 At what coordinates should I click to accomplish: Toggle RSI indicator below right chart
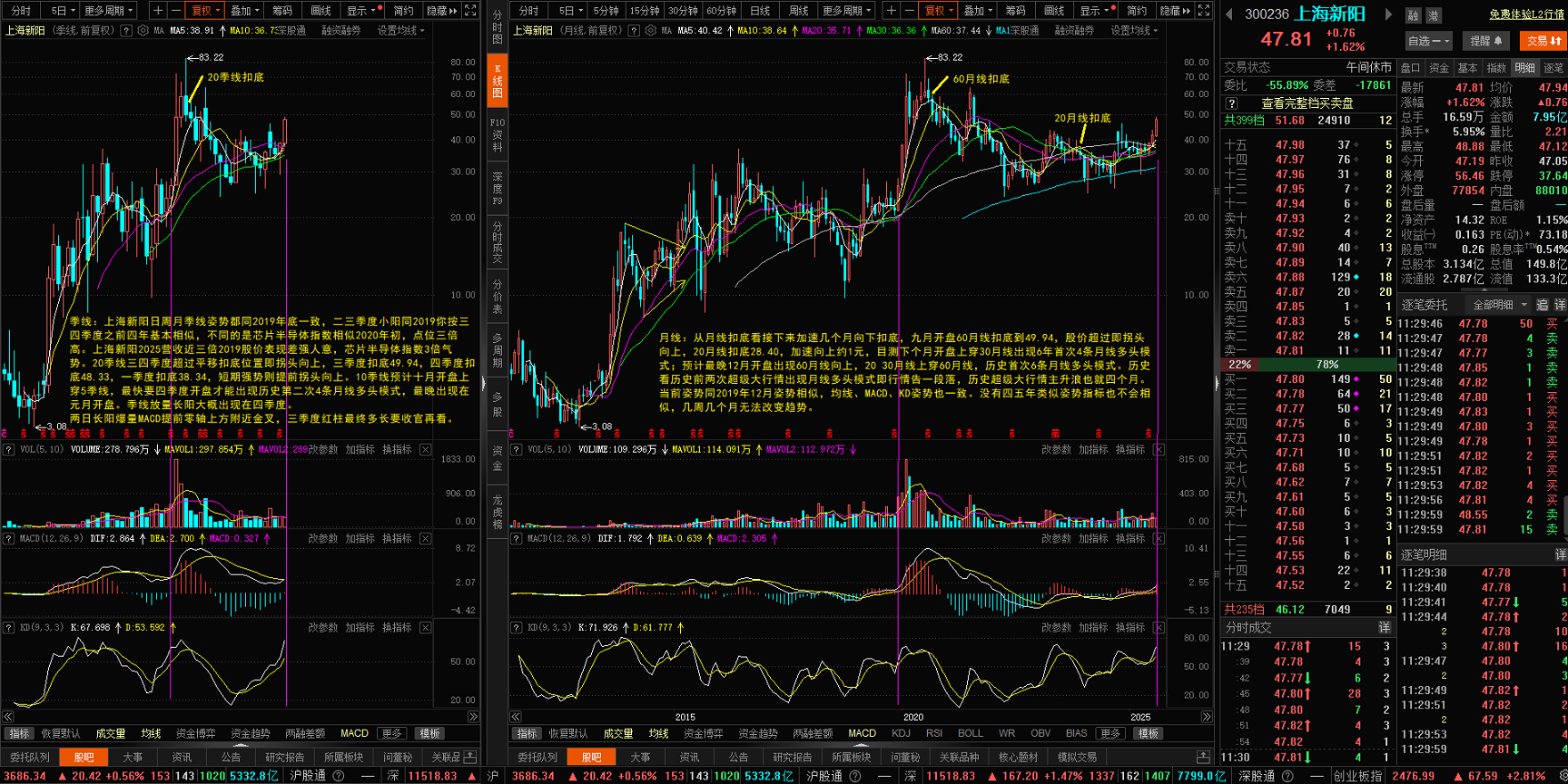click(x=934, y=733)
